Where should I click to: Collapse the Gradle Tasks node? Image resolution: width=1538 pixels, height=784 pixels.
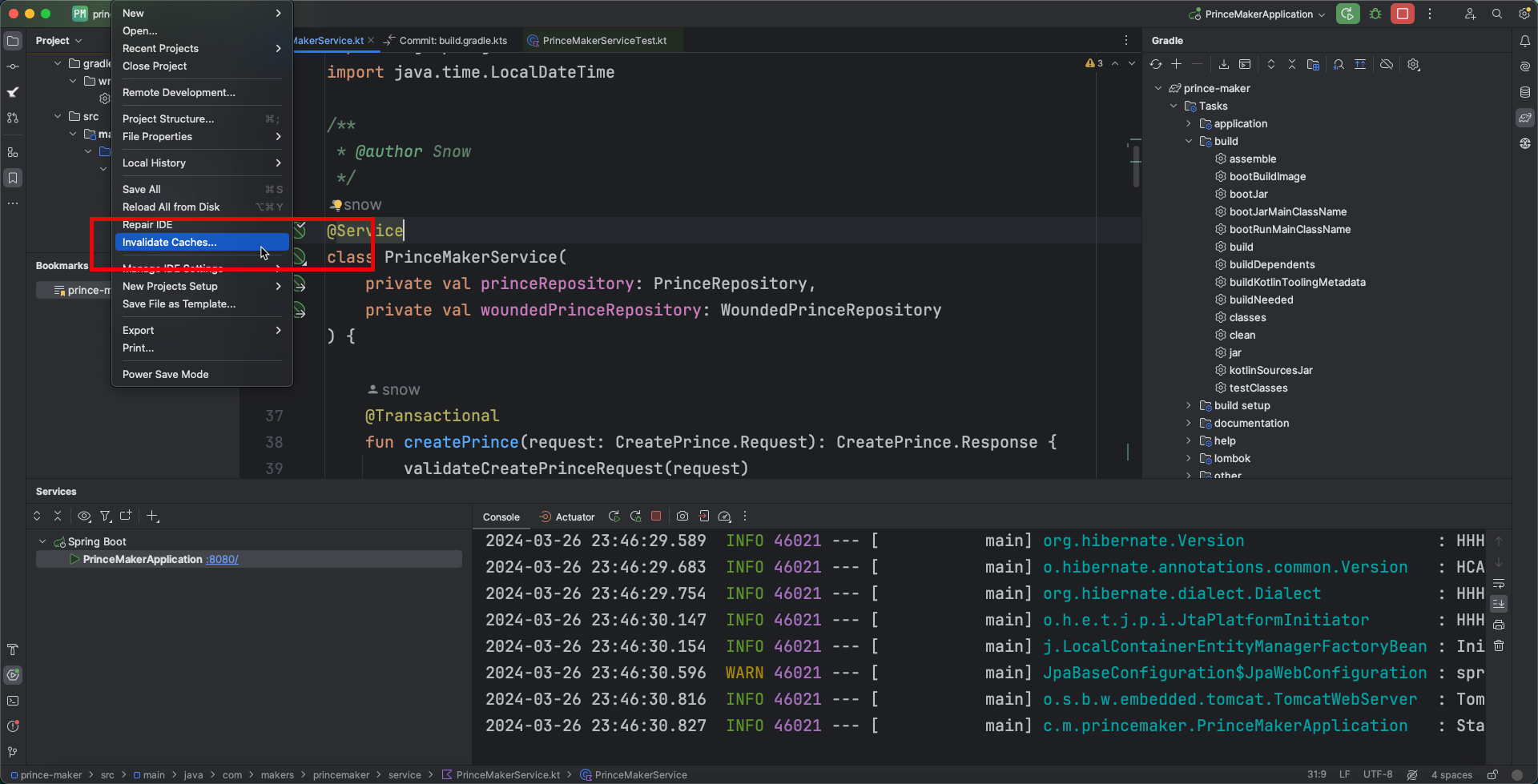[1174, 106]
